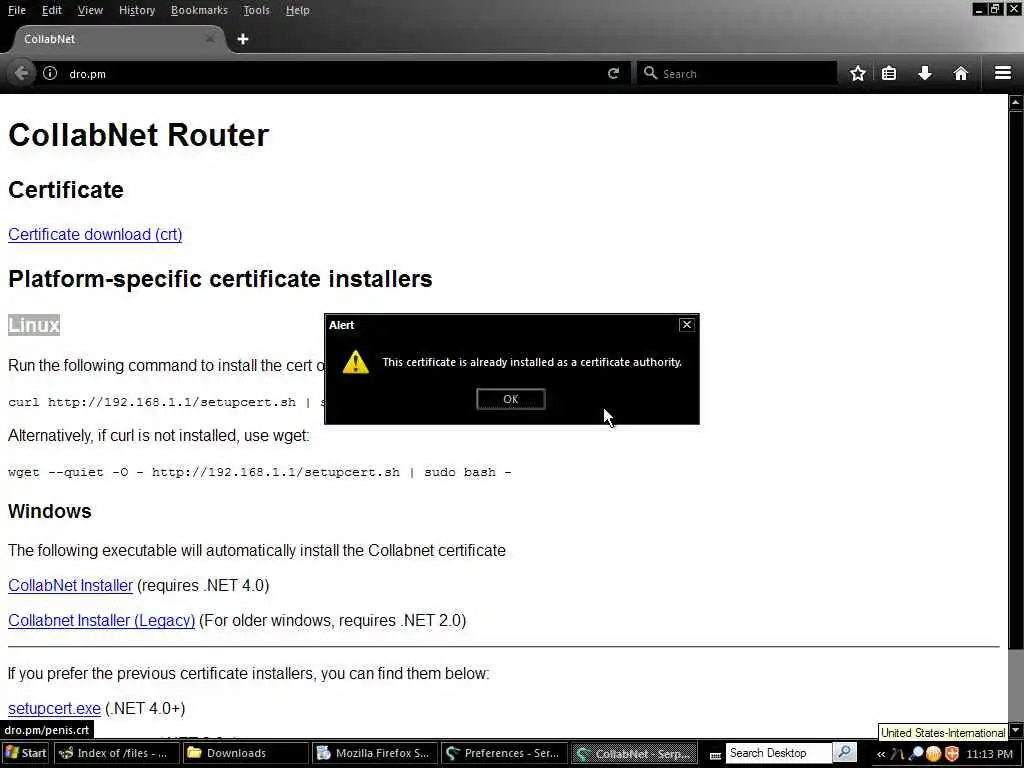Click the wget setupcert.sh command text
The width and height of the screenshot is (1024, 768).
pos(259,472)
